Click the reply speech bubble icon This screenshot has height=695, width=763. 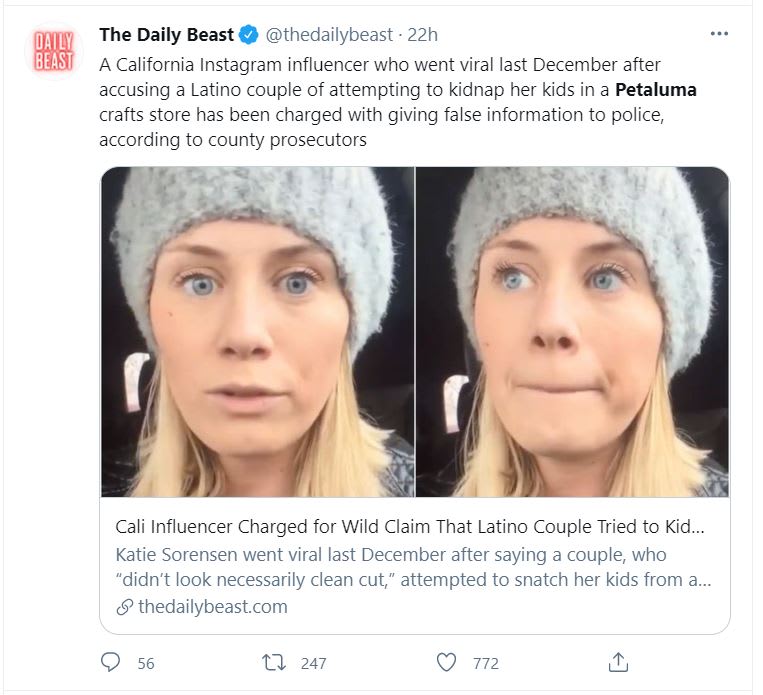[x=111, y=662]
